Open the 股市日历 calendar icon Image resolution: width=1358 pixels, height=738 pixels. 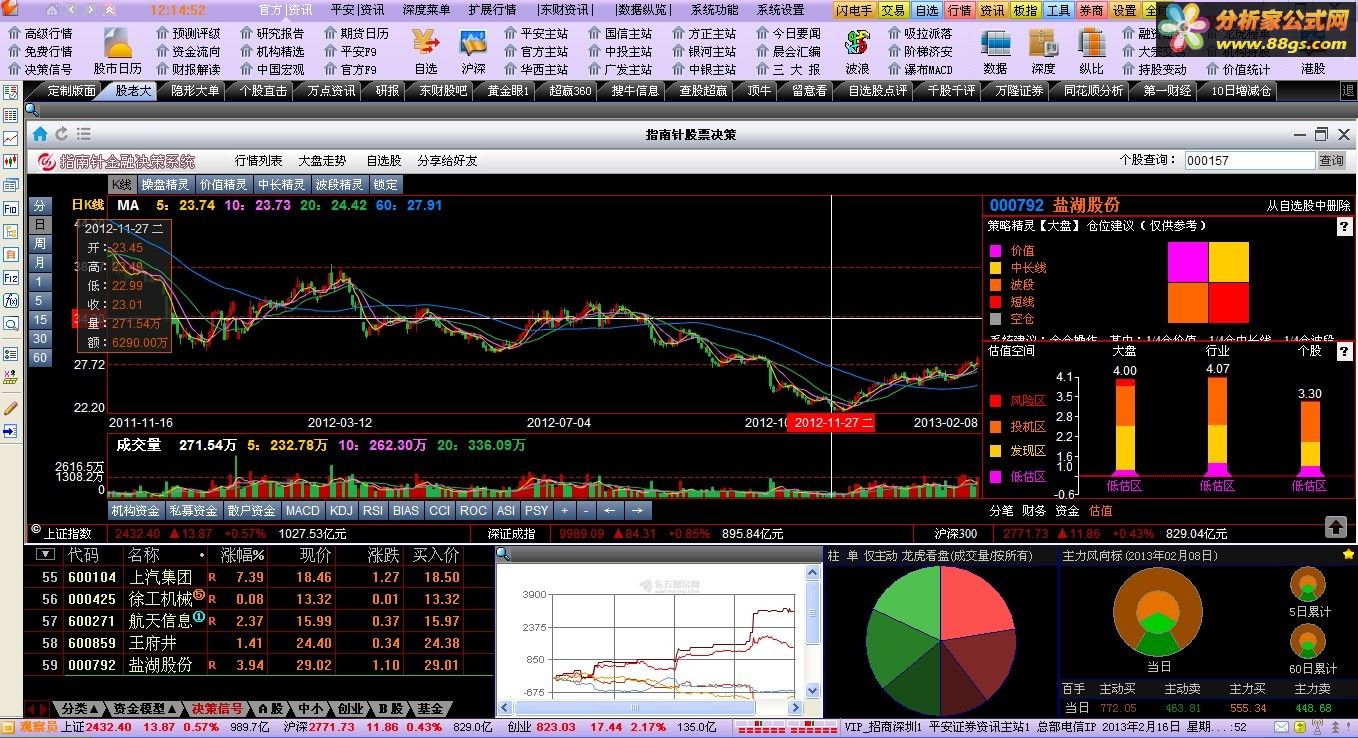click(x=117, y=43)
